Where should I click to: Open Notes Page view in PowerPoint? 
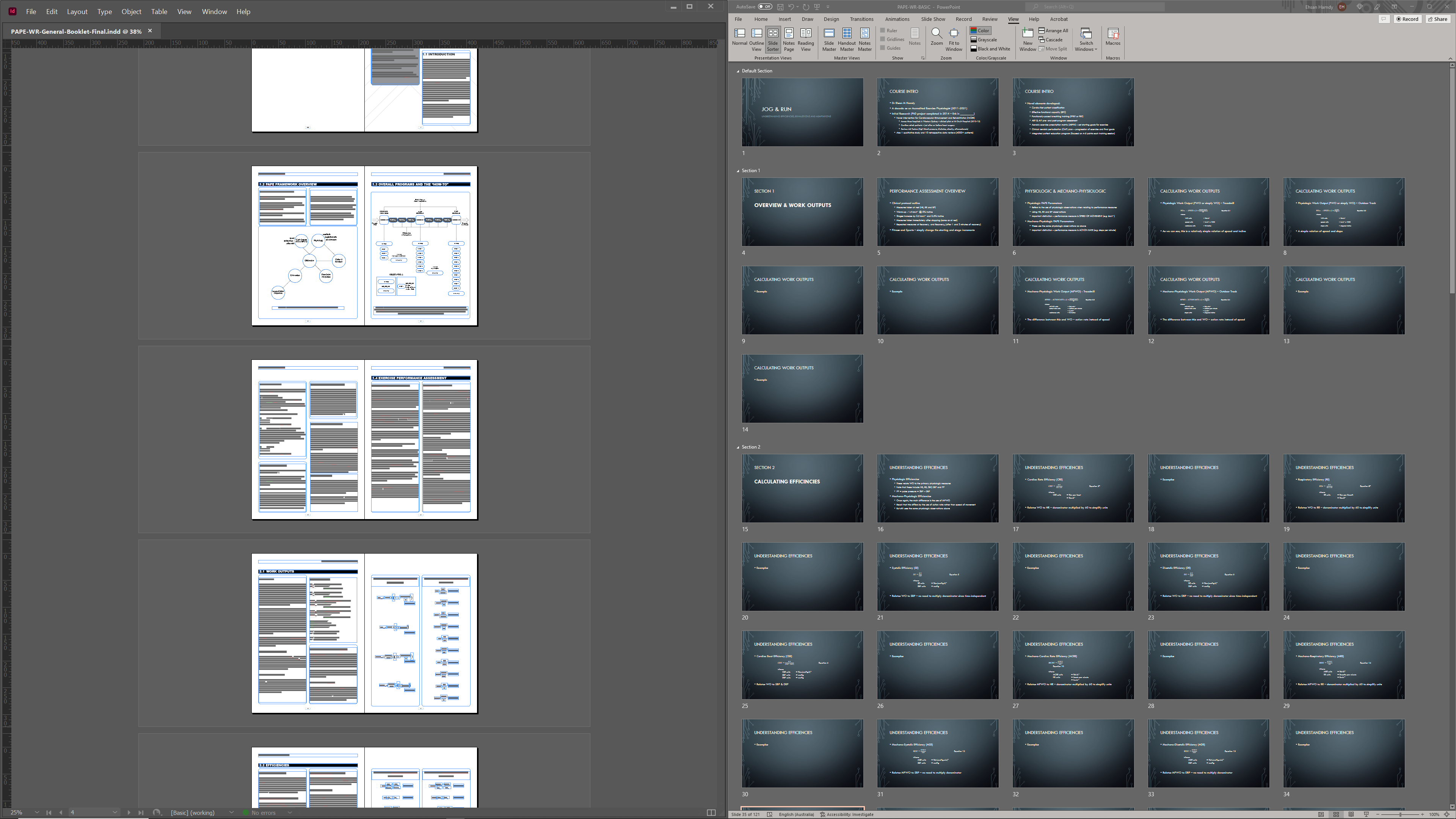tap(789, 39)
